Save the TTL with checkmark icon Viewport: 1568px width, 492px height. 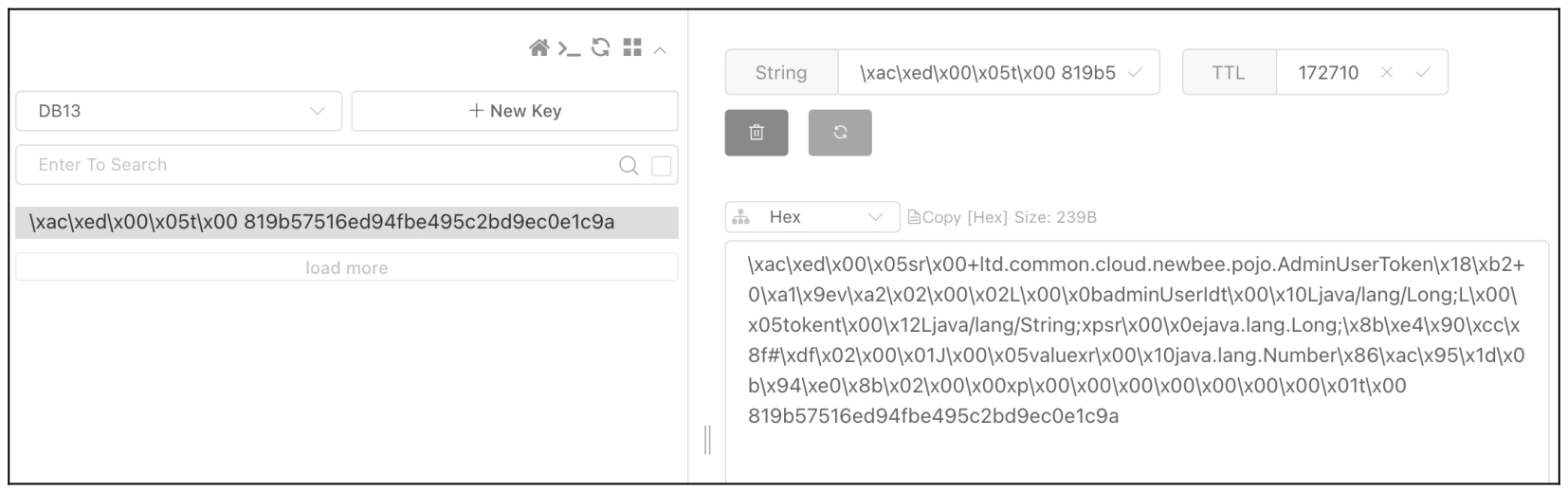(1423, 72)
